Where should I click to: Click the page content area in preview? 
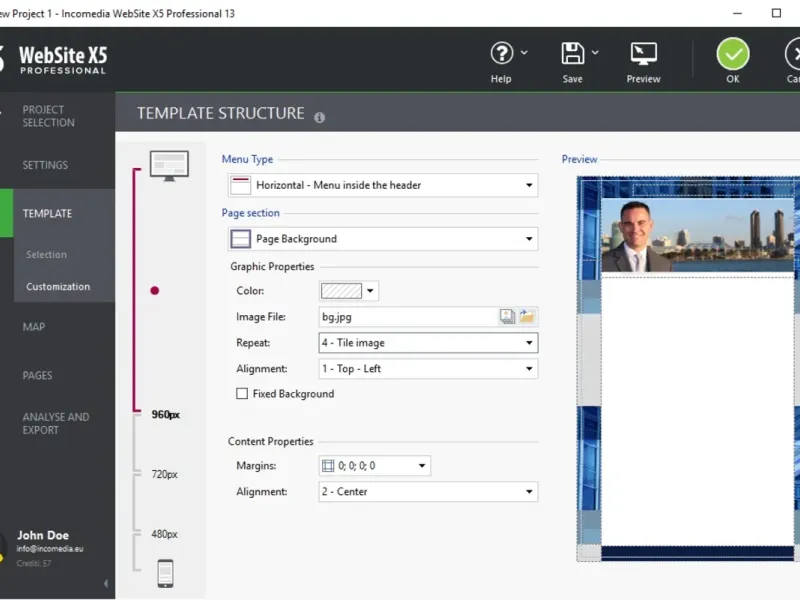[697, 411]
